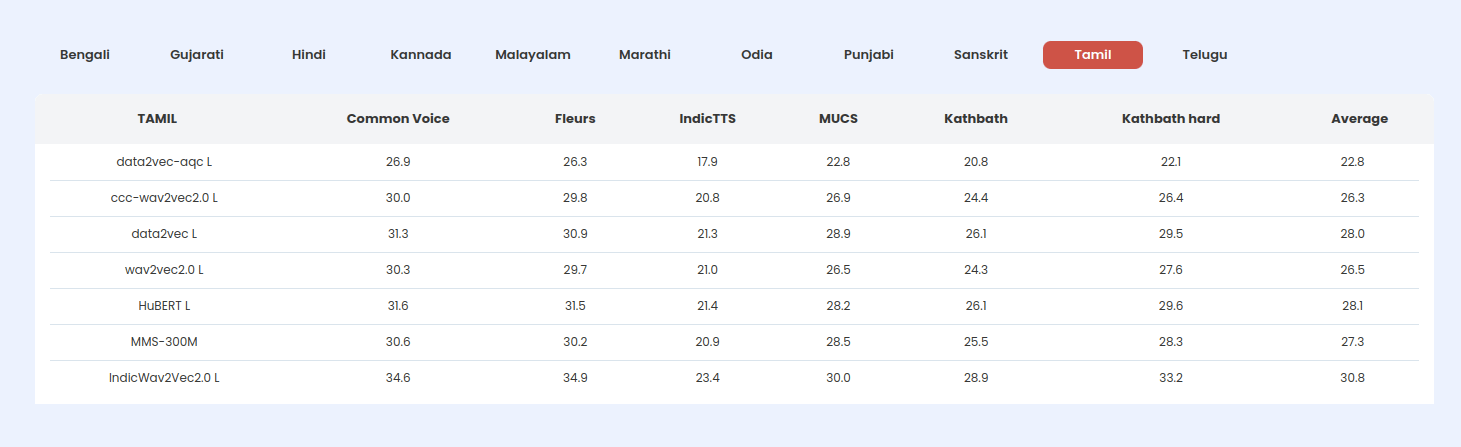
Task: Click Kathbath value 20.8
Action: coord(976,162)
